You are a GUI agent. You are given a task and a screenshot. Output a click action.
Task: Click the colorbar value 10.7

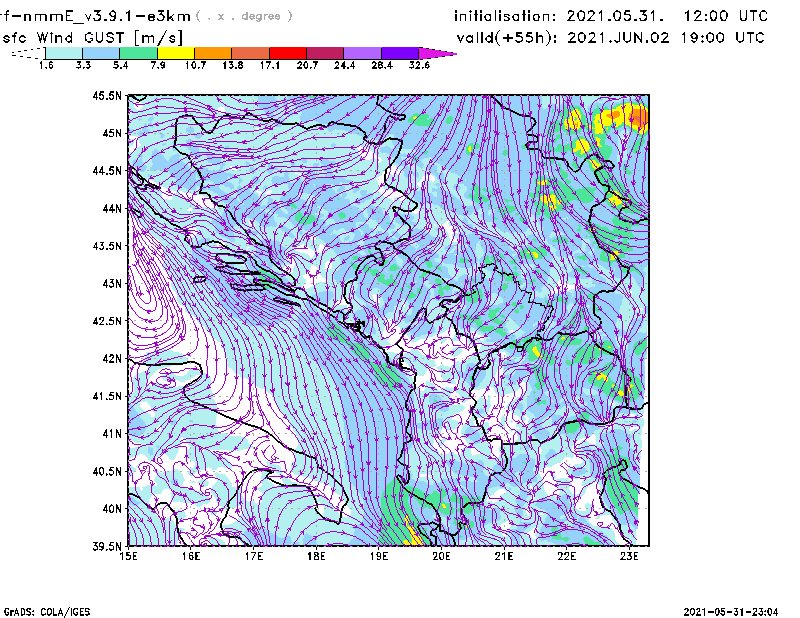[x=195, y=65]
